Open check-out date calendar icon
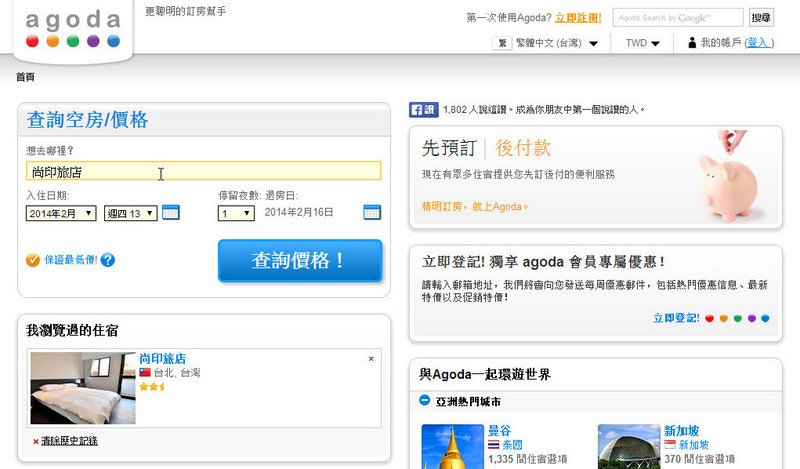Screen dimensions: 800x469 (x=372, y=212)
